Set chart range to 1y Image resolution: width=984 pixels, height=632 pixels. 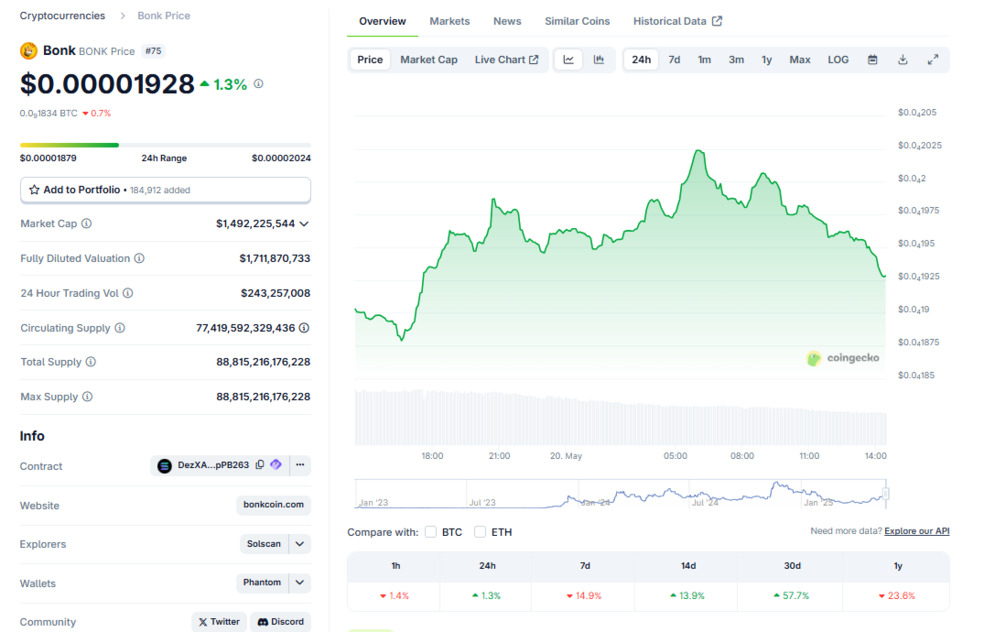766,60
